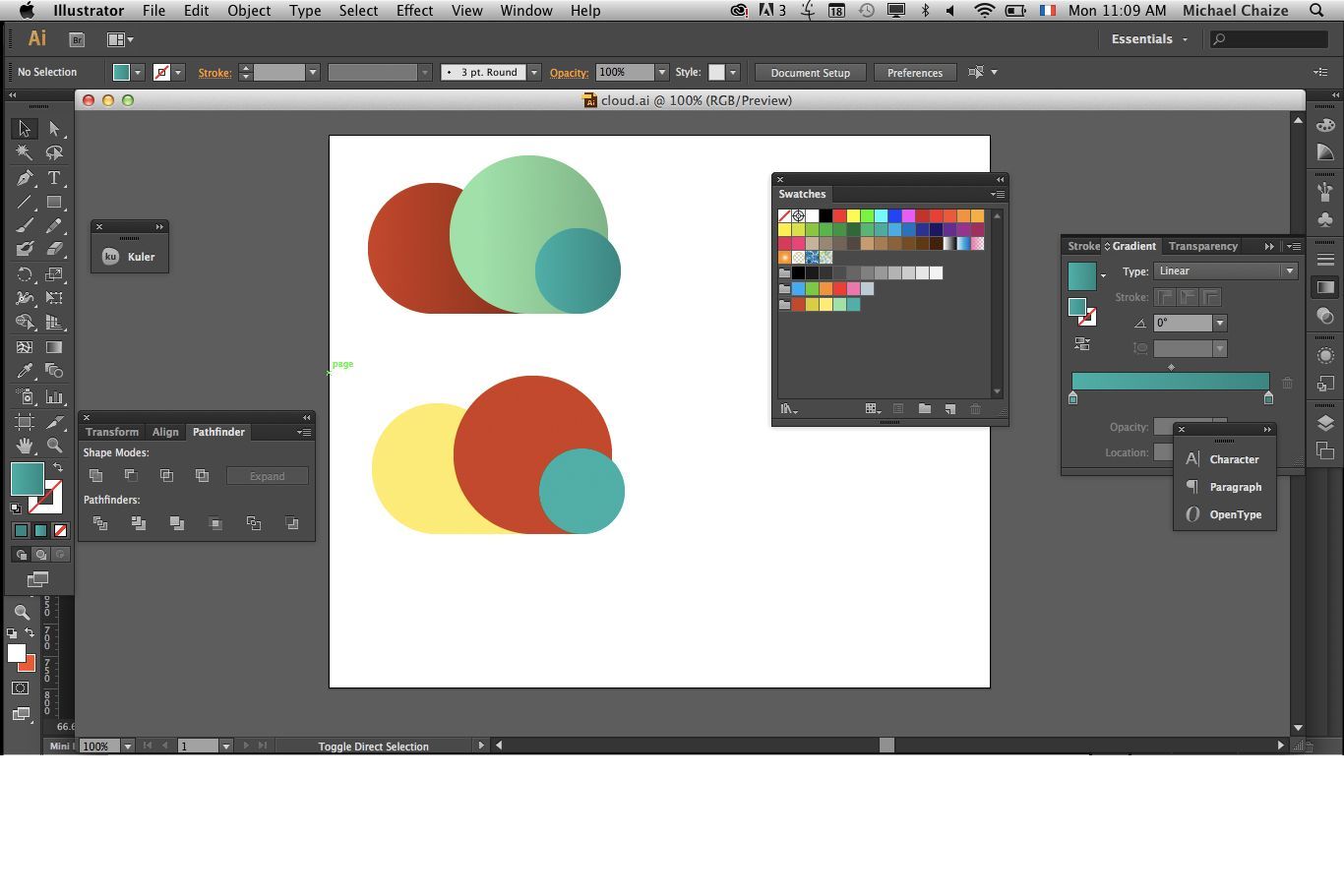This screenshot has width=1344, height=896.
Task: Select the black swatch in Swatches panel
Action: click(x=825, y=216)
